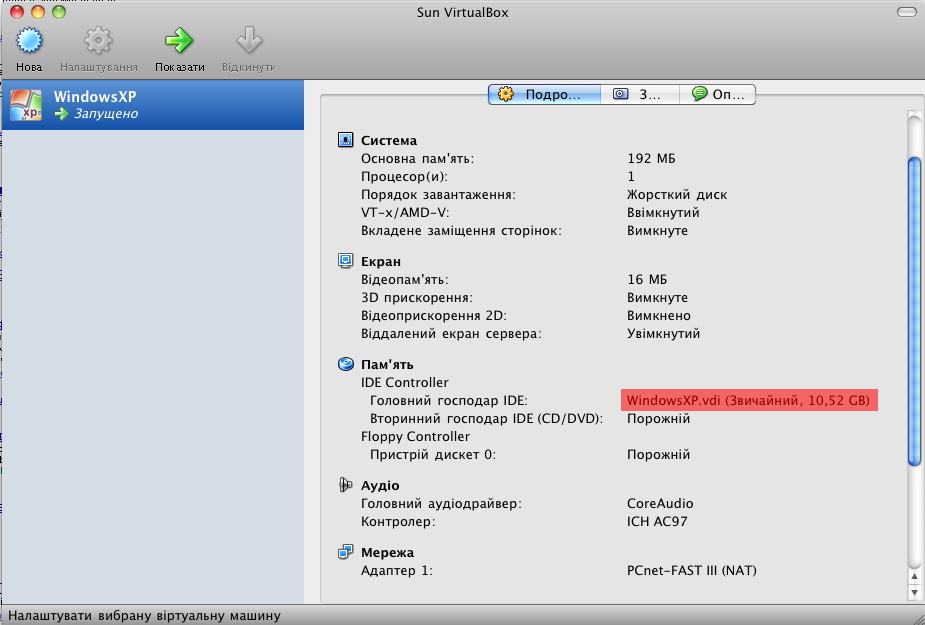Switch to the Оп… description tab

[717, 94]
